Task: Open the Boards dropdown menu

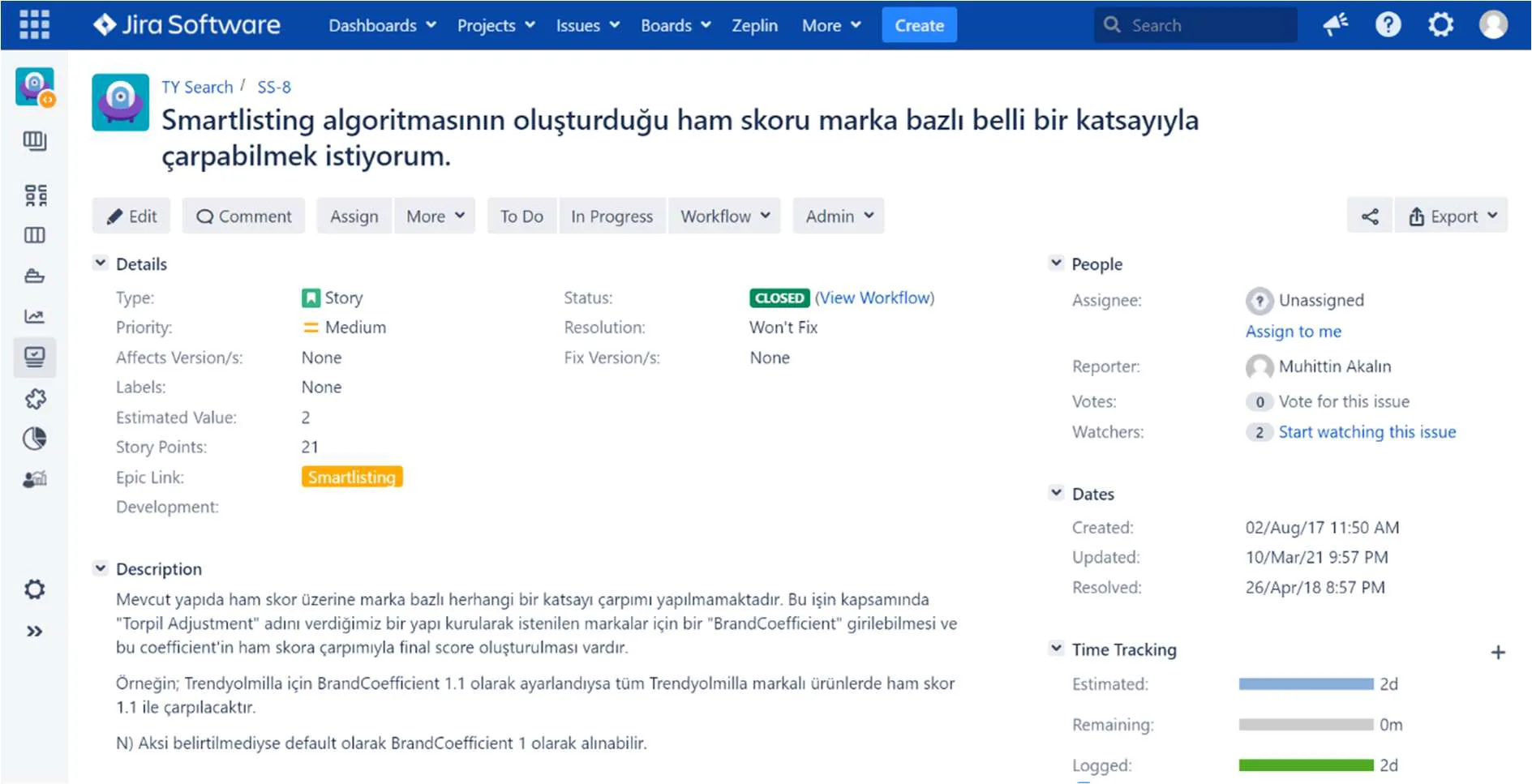Action: 676,25
